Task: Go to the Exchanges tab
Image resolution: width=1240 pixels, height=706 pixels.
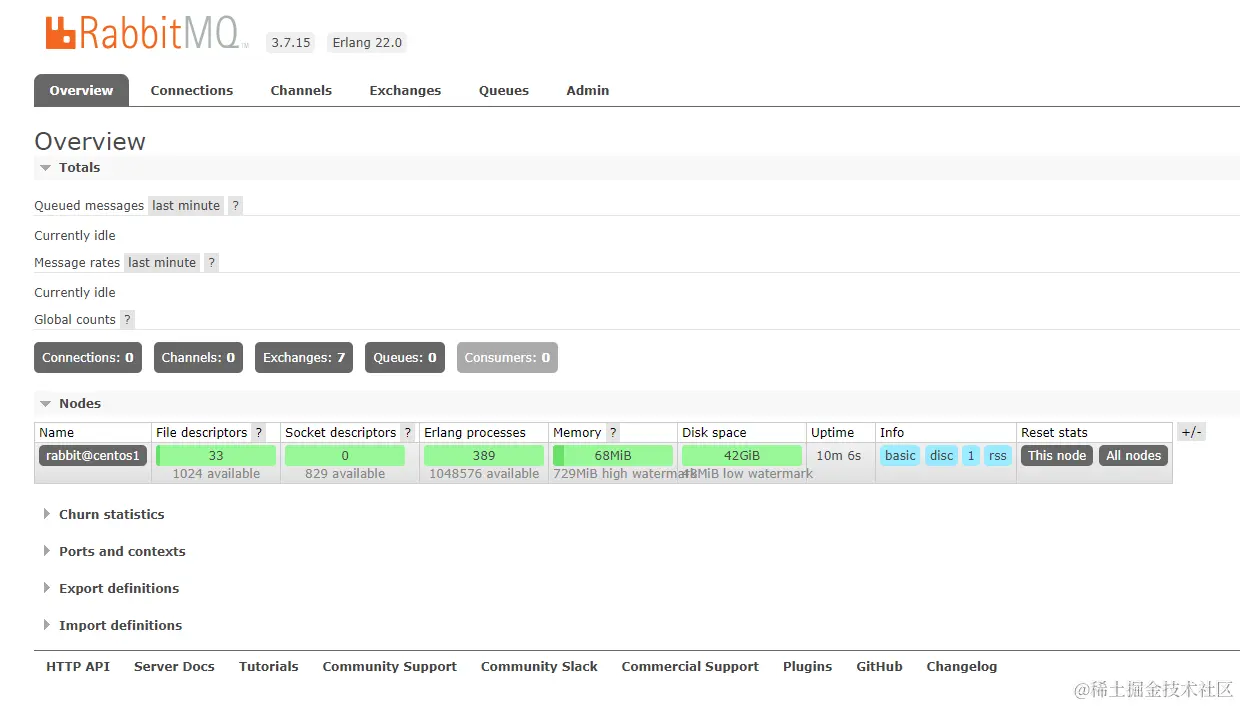Action: 405,90
